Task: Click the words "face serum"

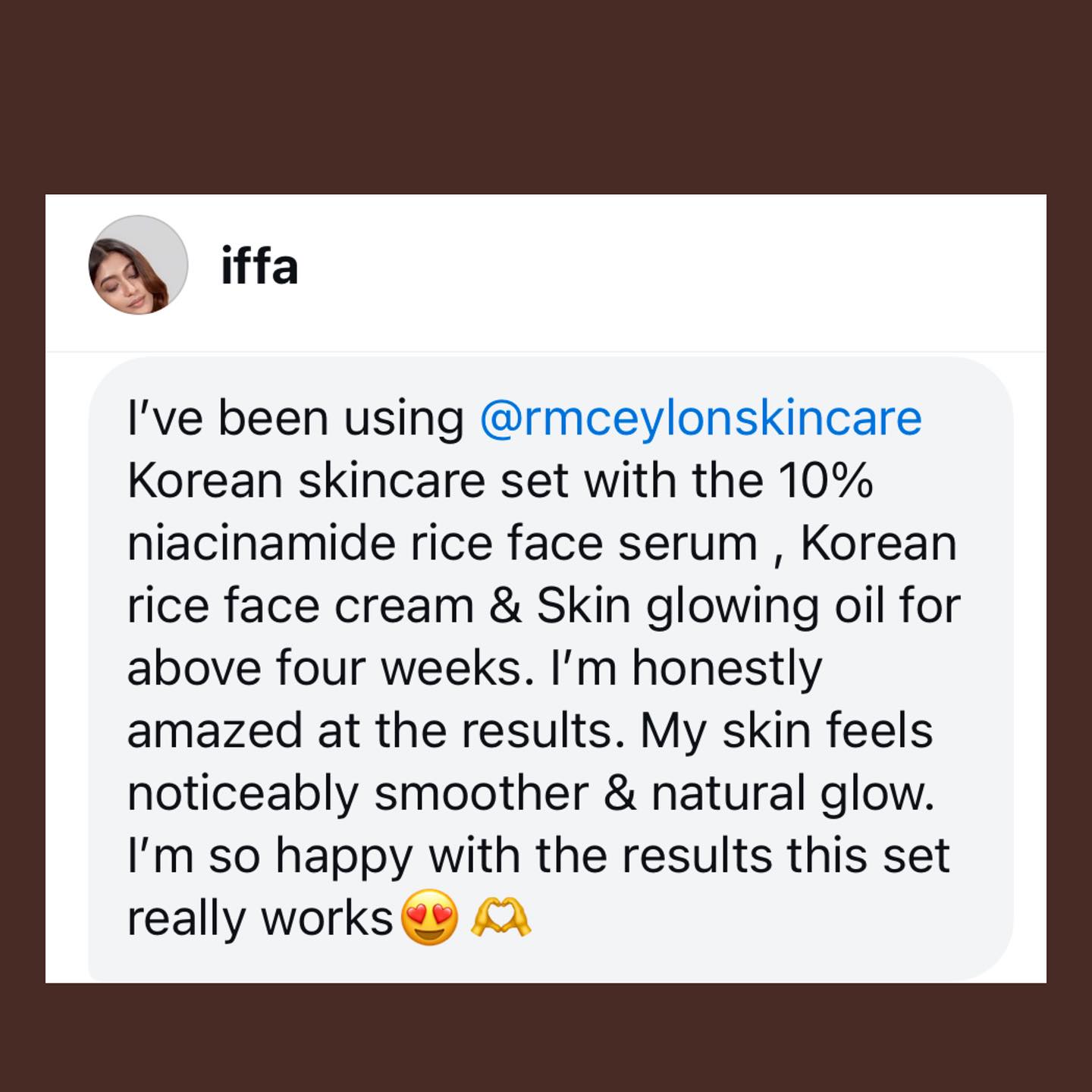Action: (x=632, y=544)
